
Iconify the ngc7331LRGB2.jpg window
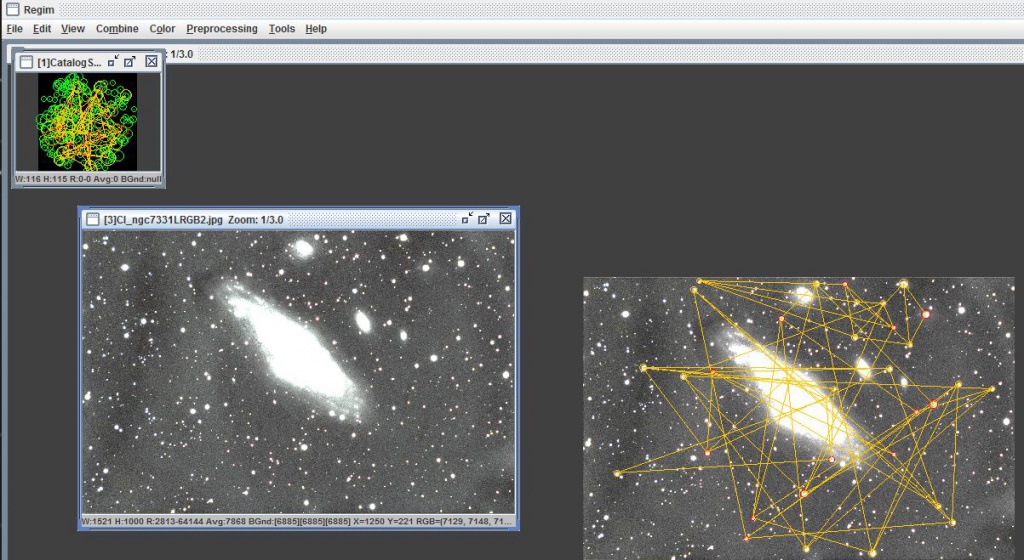[x=467, y=219]
